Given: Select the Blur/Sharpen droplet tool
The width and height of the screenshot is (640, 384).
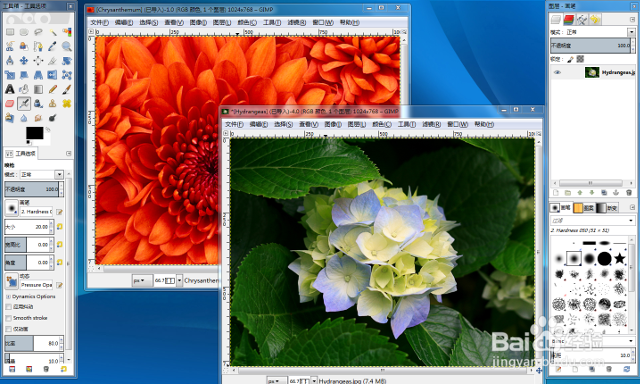Looking at the screenshot, I should [24, 118].
